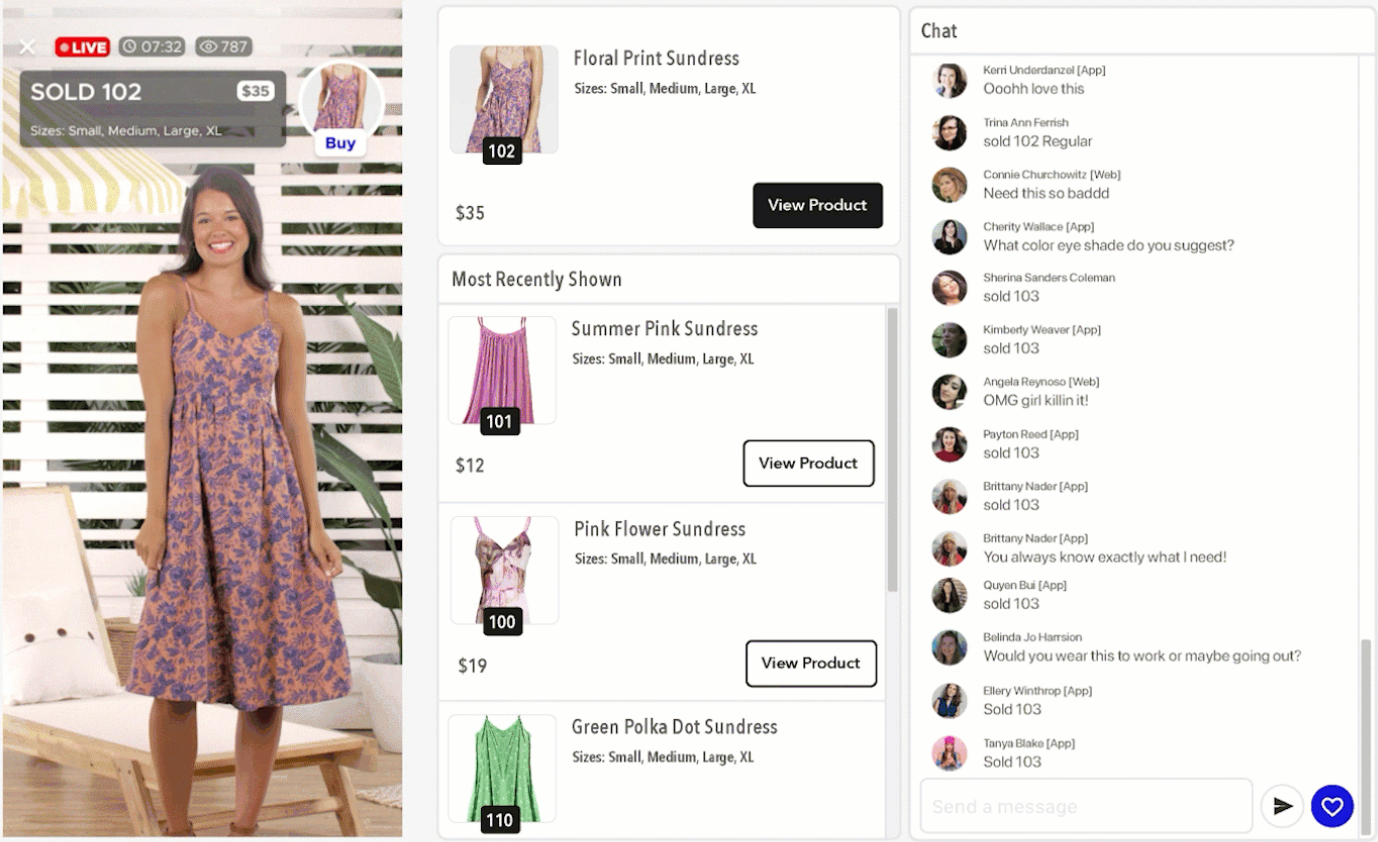Click Tanya Blake's profile avatar
The image size is (1378, 842).
tap(949, 753)
